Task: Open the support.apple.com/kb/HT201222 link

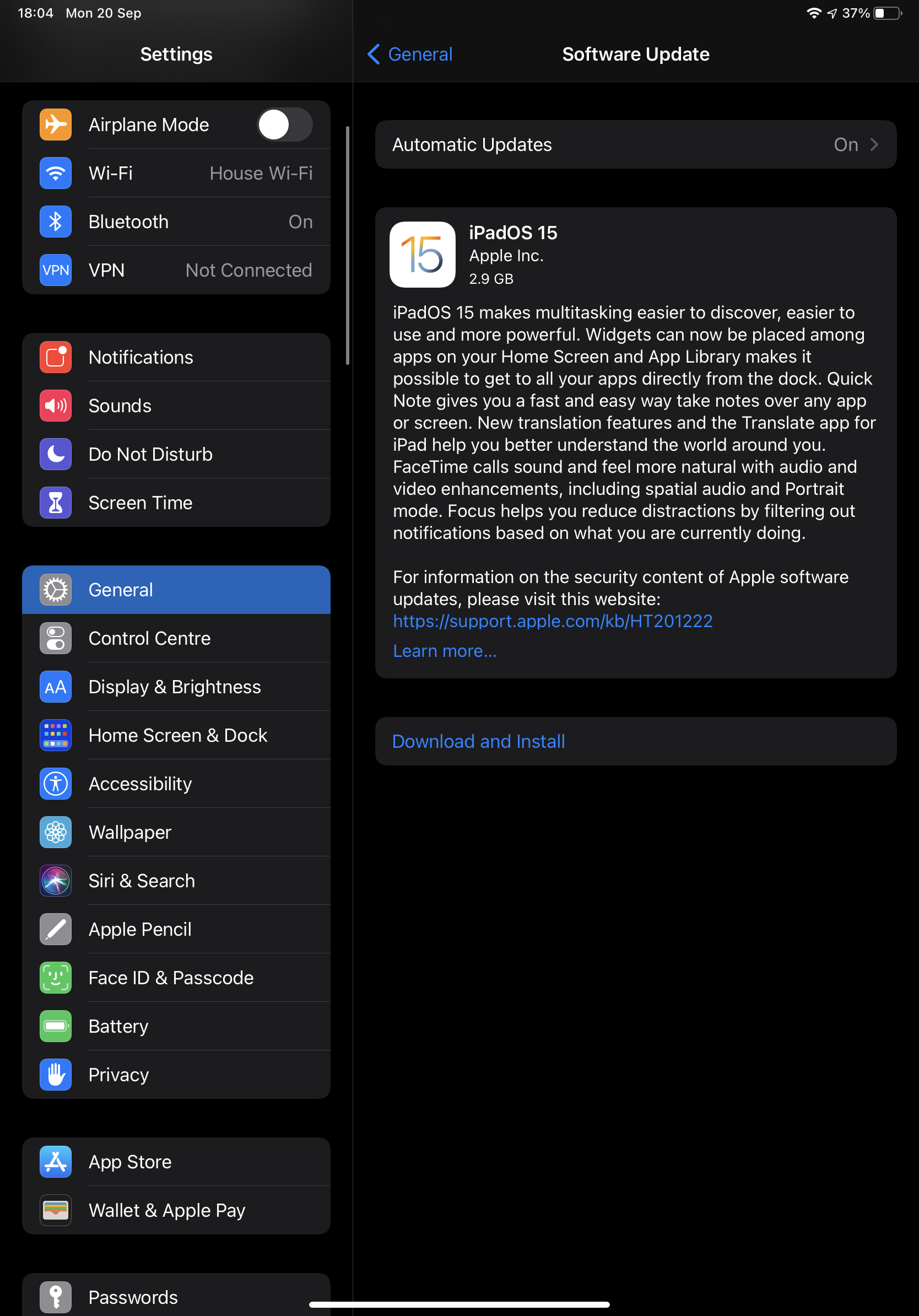Action: click(x=552, y=621)
